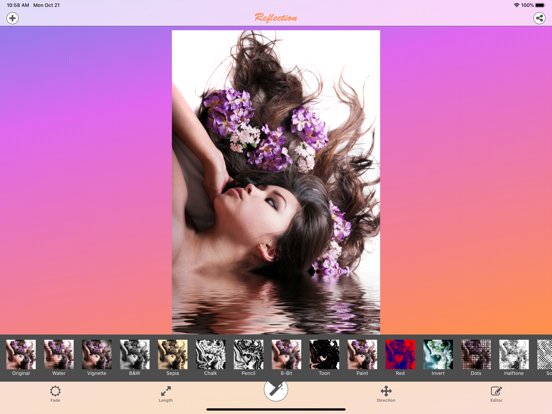Tap the magic wand effects button

pyautogui.click(x=276, y=390)
